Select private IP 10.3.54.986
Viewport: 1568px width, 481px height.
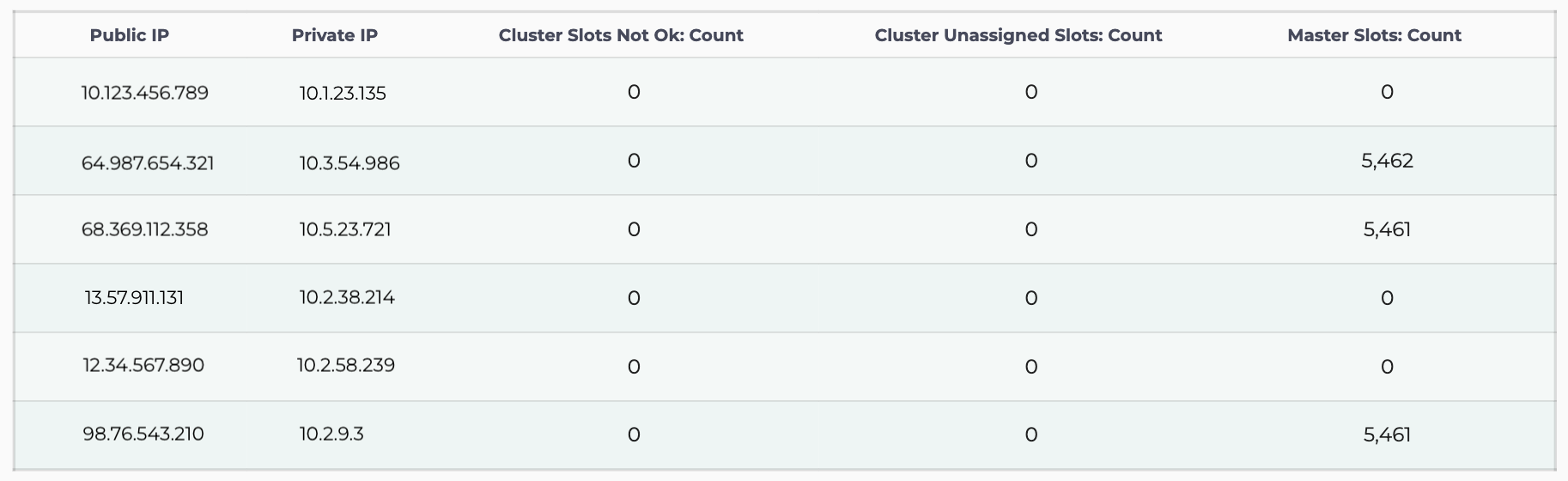pos(349,163)
